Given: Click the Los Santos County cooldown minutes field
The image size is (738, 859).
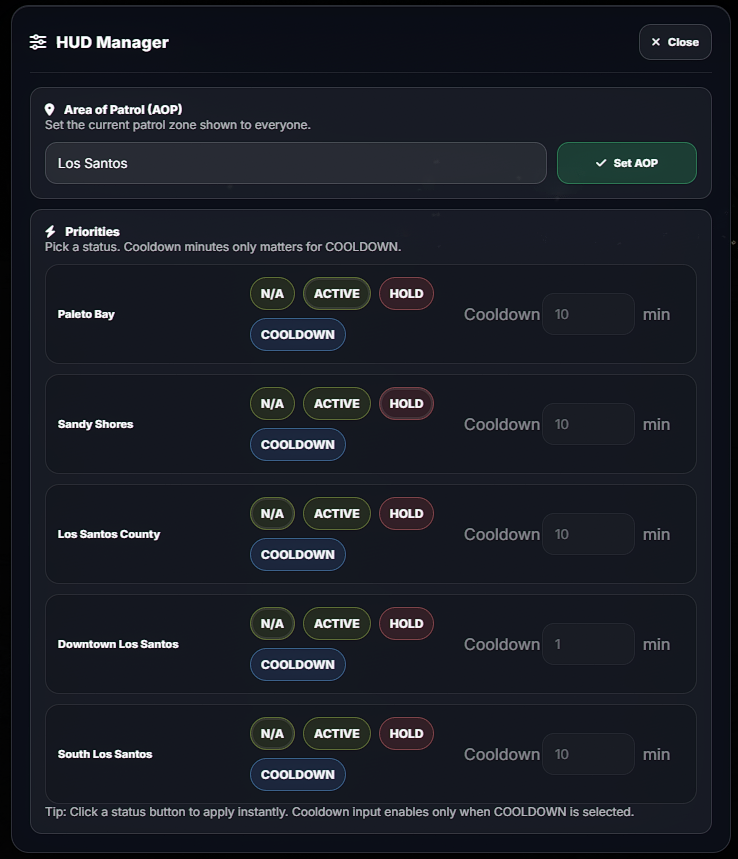Looking at the screenshot, I should click(x=588, y=535).
